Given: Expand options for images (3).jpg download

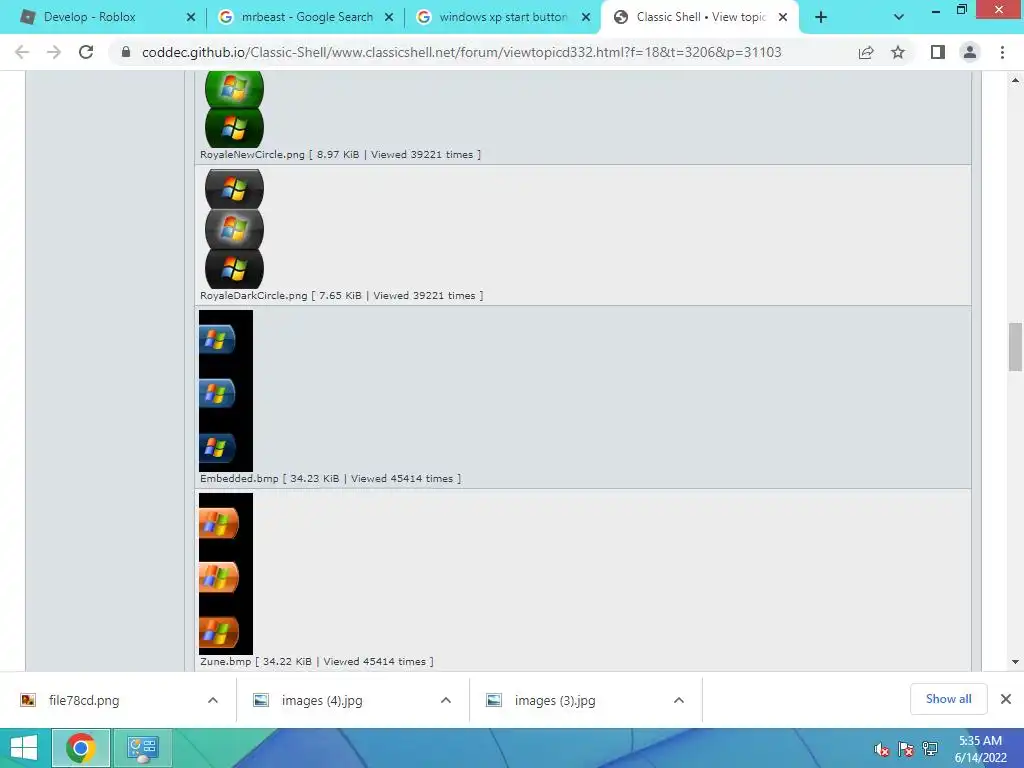Looking at the screenshot, I should (x=679, y=700).
